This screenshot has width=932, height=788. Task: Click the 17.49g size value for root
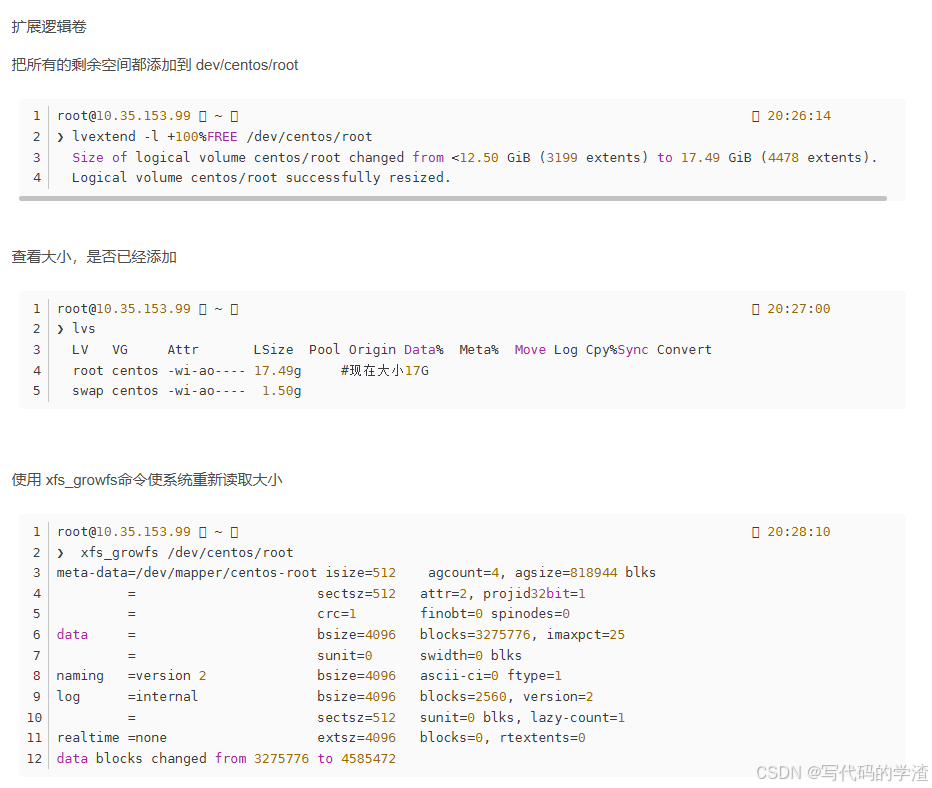coord(277,371)
